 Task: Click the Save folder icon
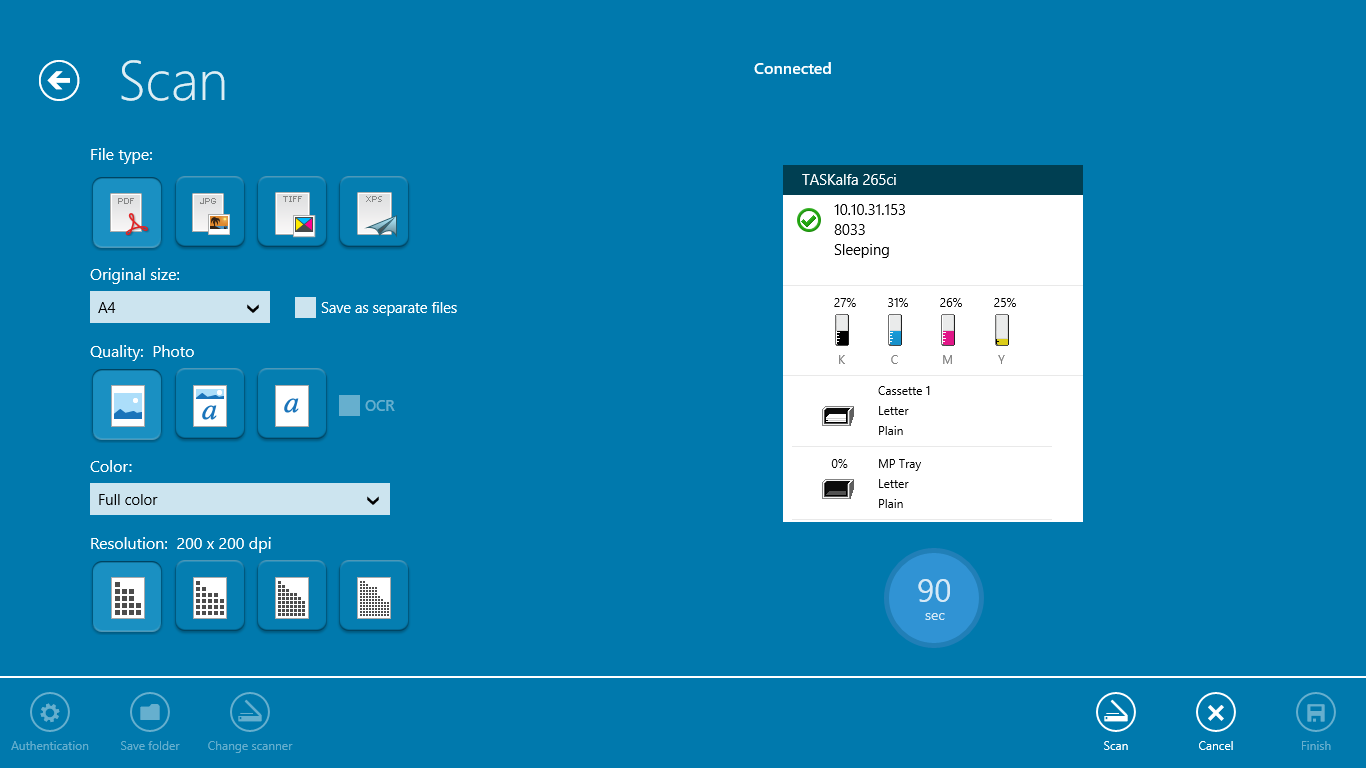[x=150, y=713]
